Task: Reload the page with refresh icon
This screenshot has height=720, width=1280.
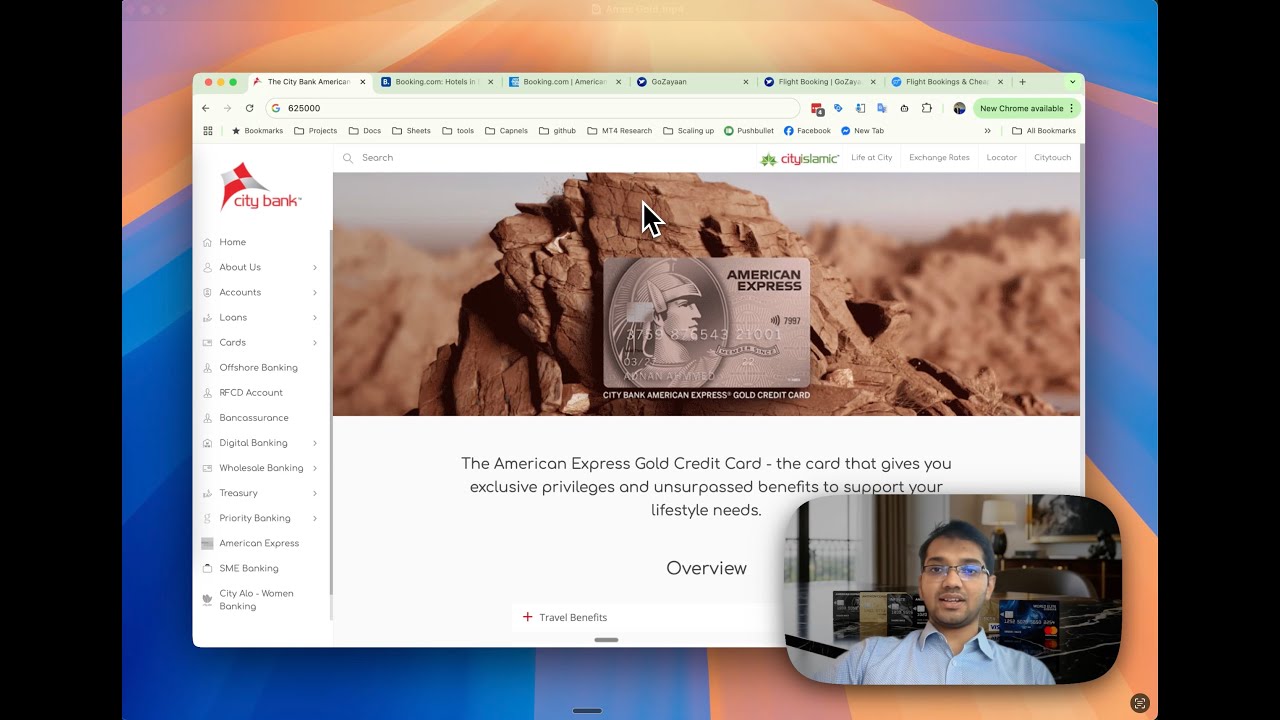Action: click(x=249, y=108)
